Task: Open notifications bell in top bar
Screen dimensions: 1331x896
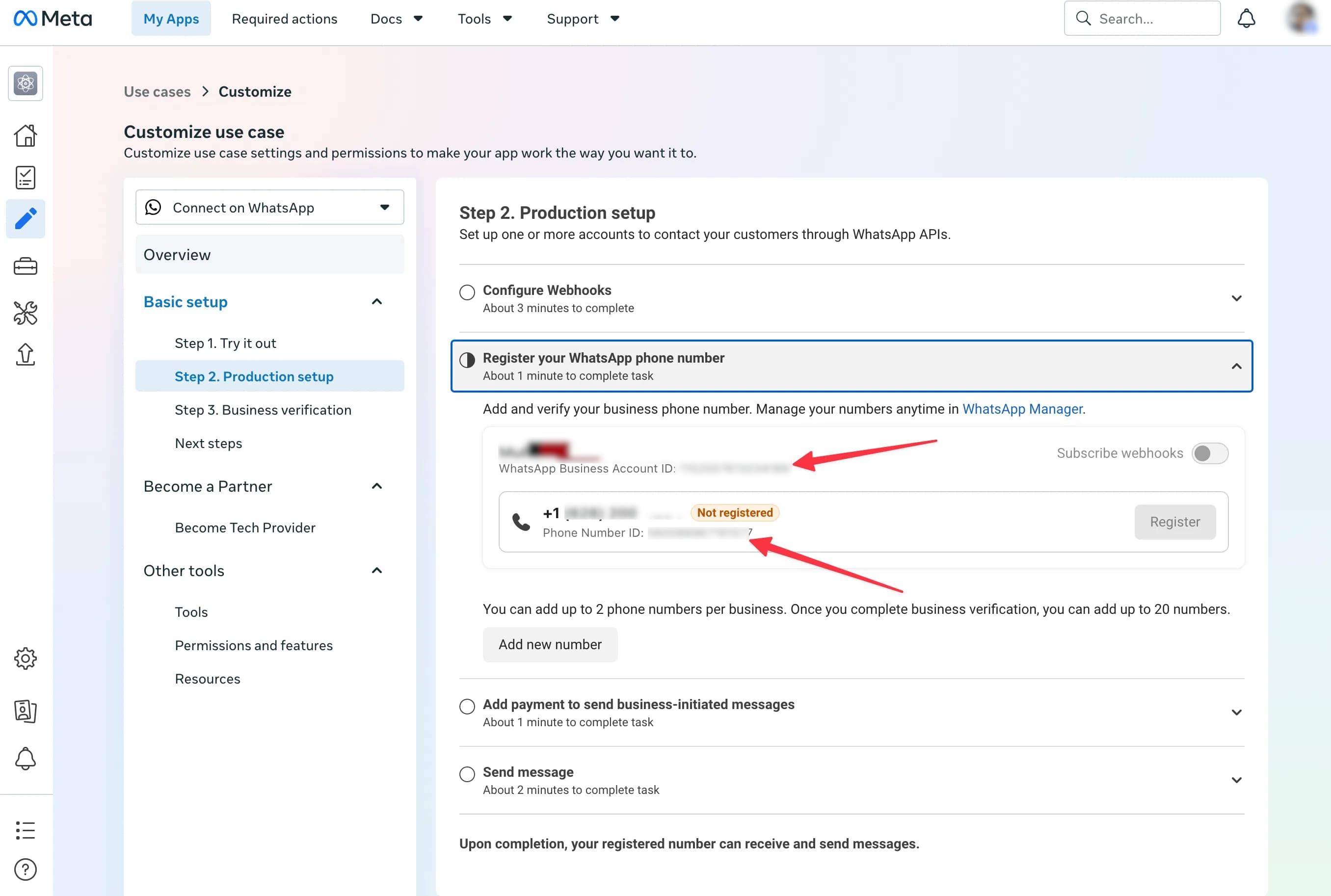Action: pyautogui.click(x=1247, y=19)
